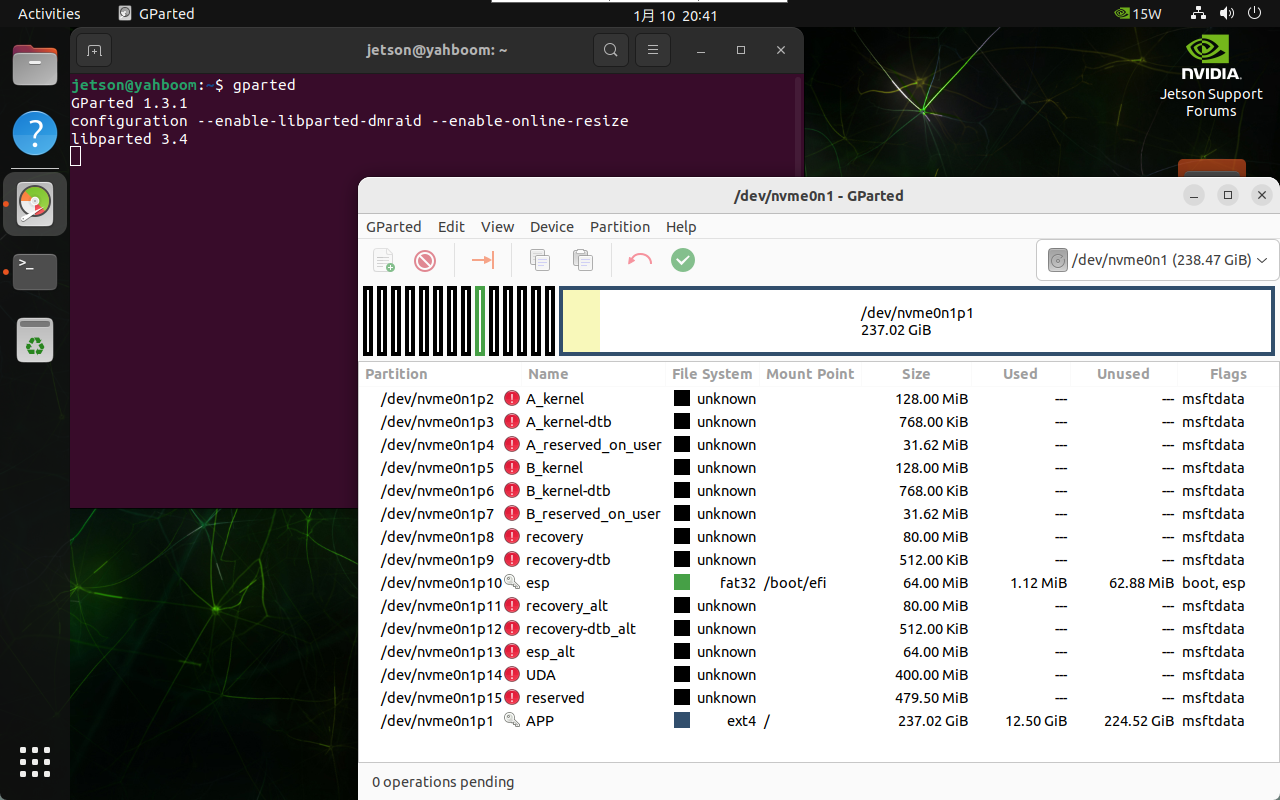Open the terminal hamburger menu

click(x=653, y=50)
